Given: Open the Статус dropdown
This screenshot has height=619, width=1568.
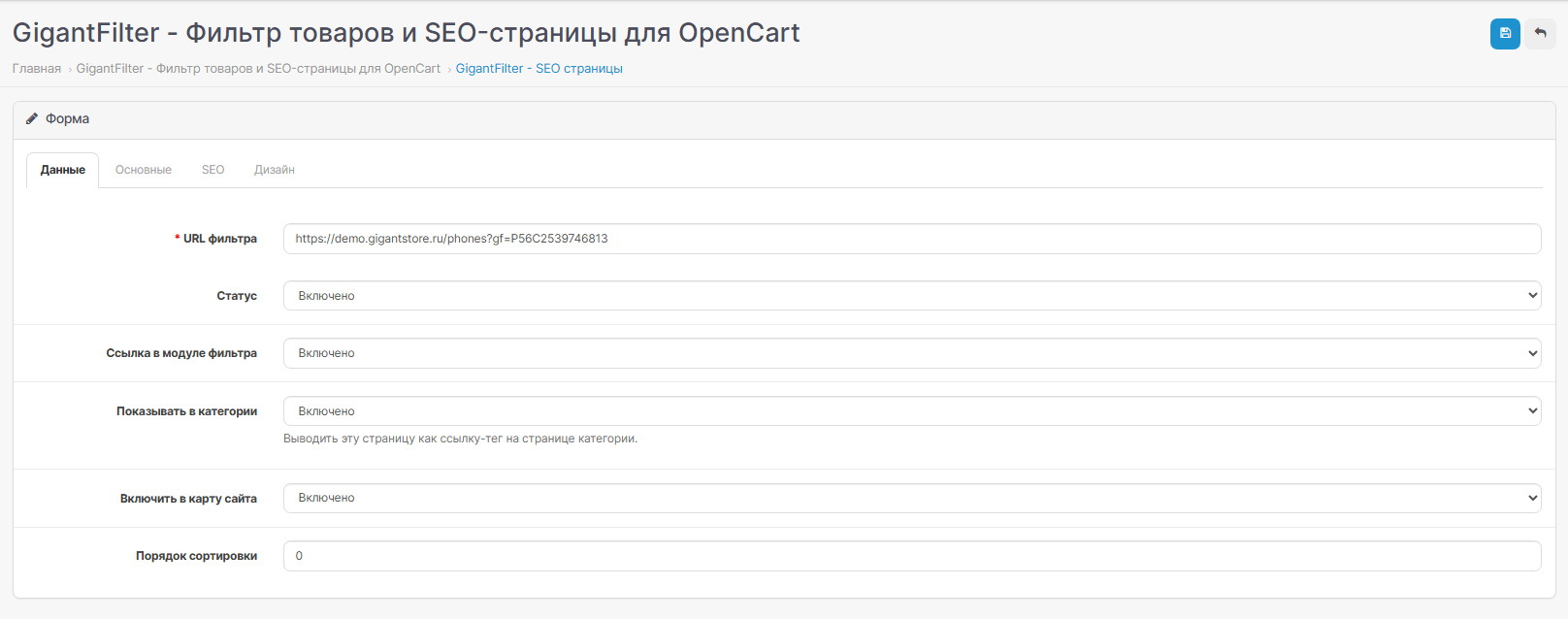Looking at the screenshot, I should 912,296.
